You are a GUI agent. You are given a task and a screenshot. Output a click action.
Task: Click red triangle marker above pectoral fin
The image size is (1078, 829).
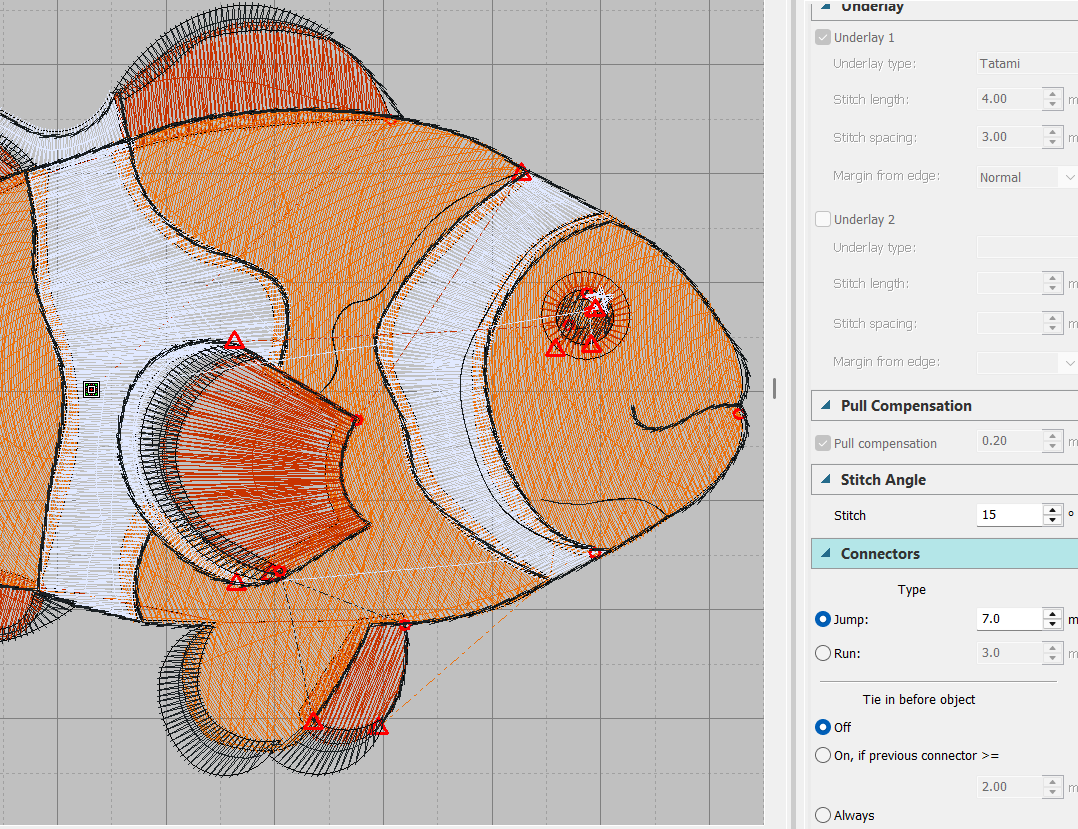[234, 340]
